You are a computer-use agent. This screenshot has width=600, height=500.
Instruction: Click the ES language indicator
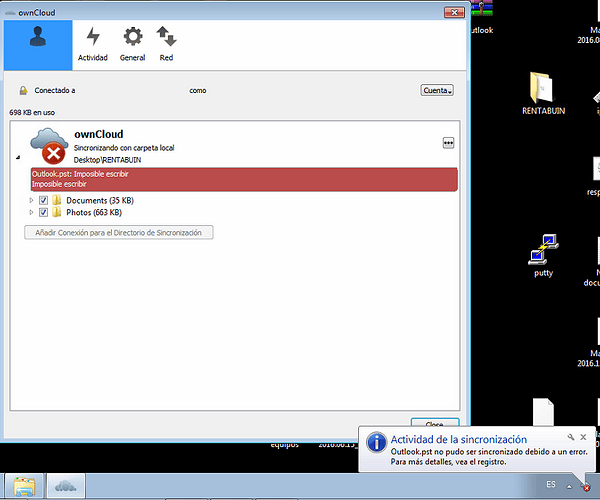pos(551,485)
